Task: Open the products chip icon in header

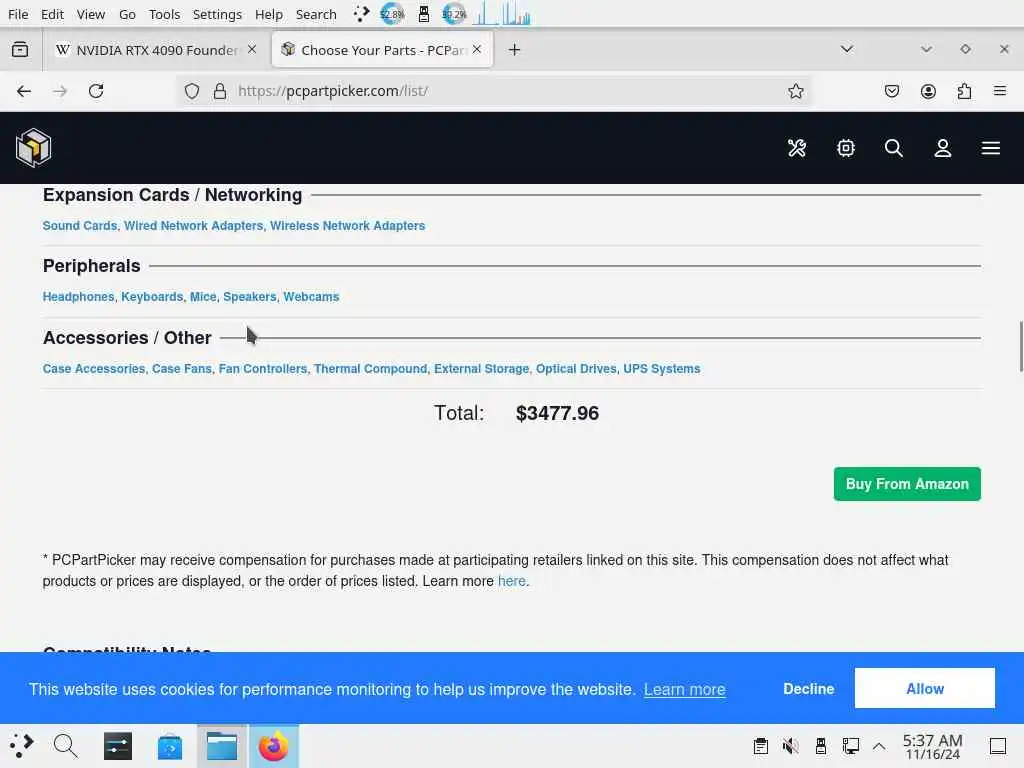Action: coord(846,148)
